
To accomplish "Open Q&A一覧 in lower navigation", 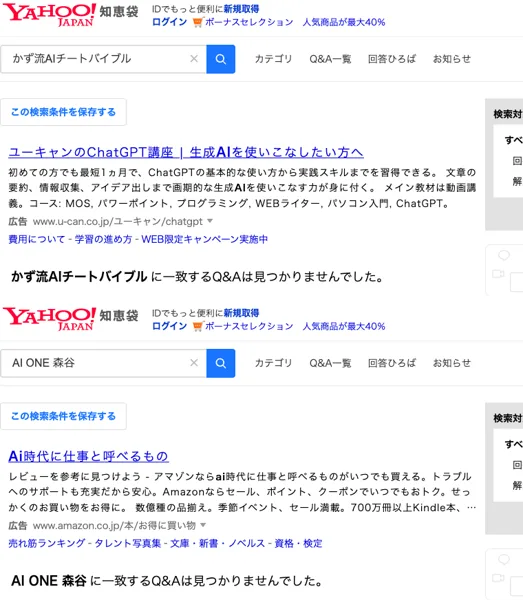I will coord(330,363).
